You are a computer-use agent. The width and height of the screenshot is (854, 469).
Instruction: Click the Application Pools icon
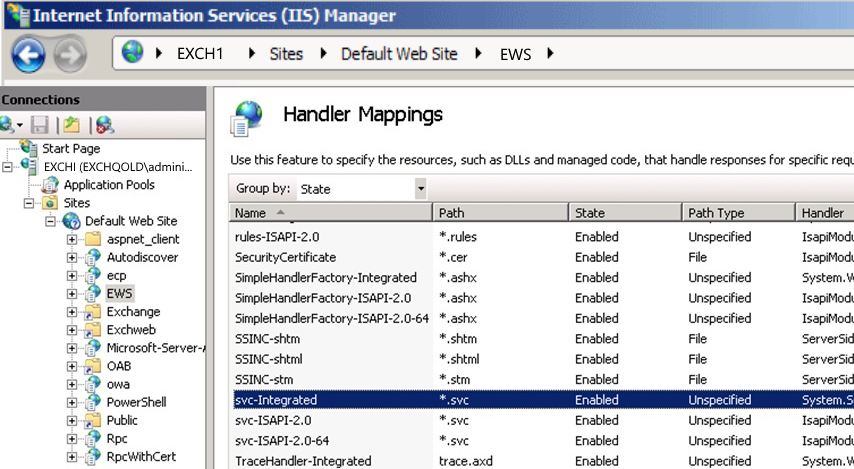click(51, 185)
